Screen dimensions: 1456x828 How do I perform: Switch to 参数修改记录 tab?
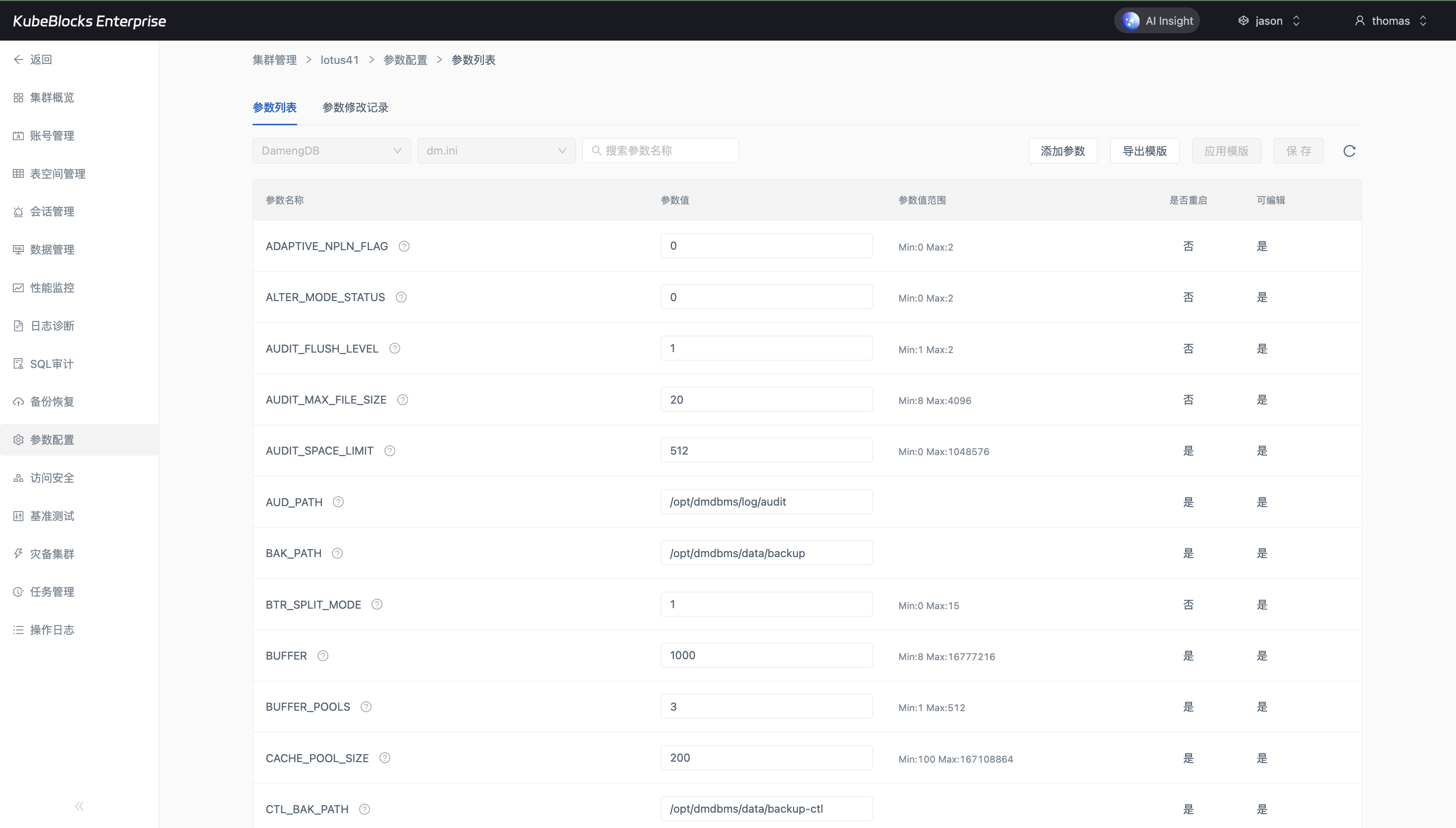[355, 107]
